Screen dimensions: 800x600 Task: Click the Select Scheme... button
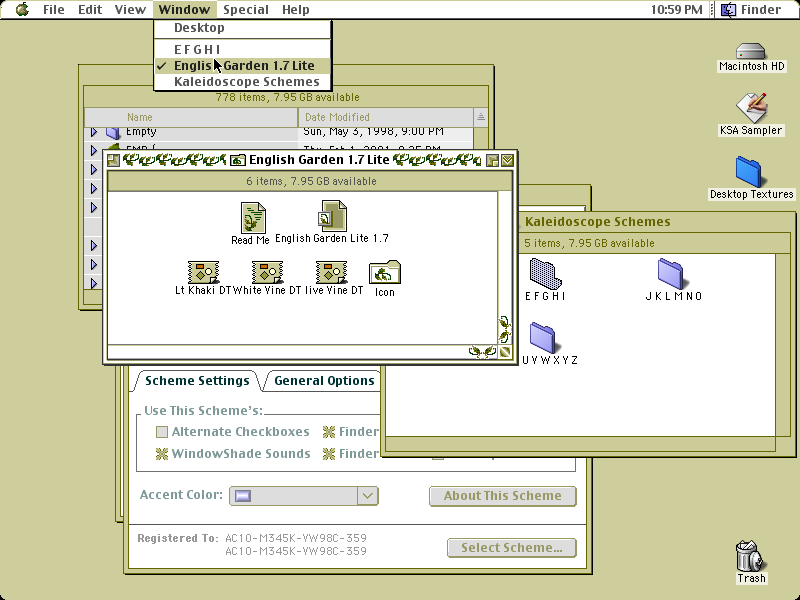(x=512, y=548)
